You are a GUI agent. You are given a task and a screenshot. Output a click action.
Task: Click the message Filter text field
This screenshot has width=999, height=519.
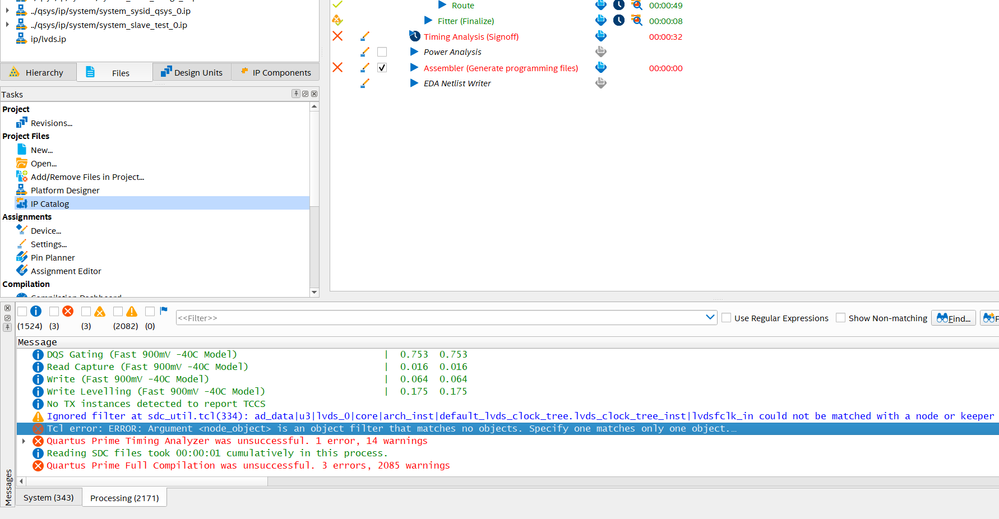tap(438, 318)
